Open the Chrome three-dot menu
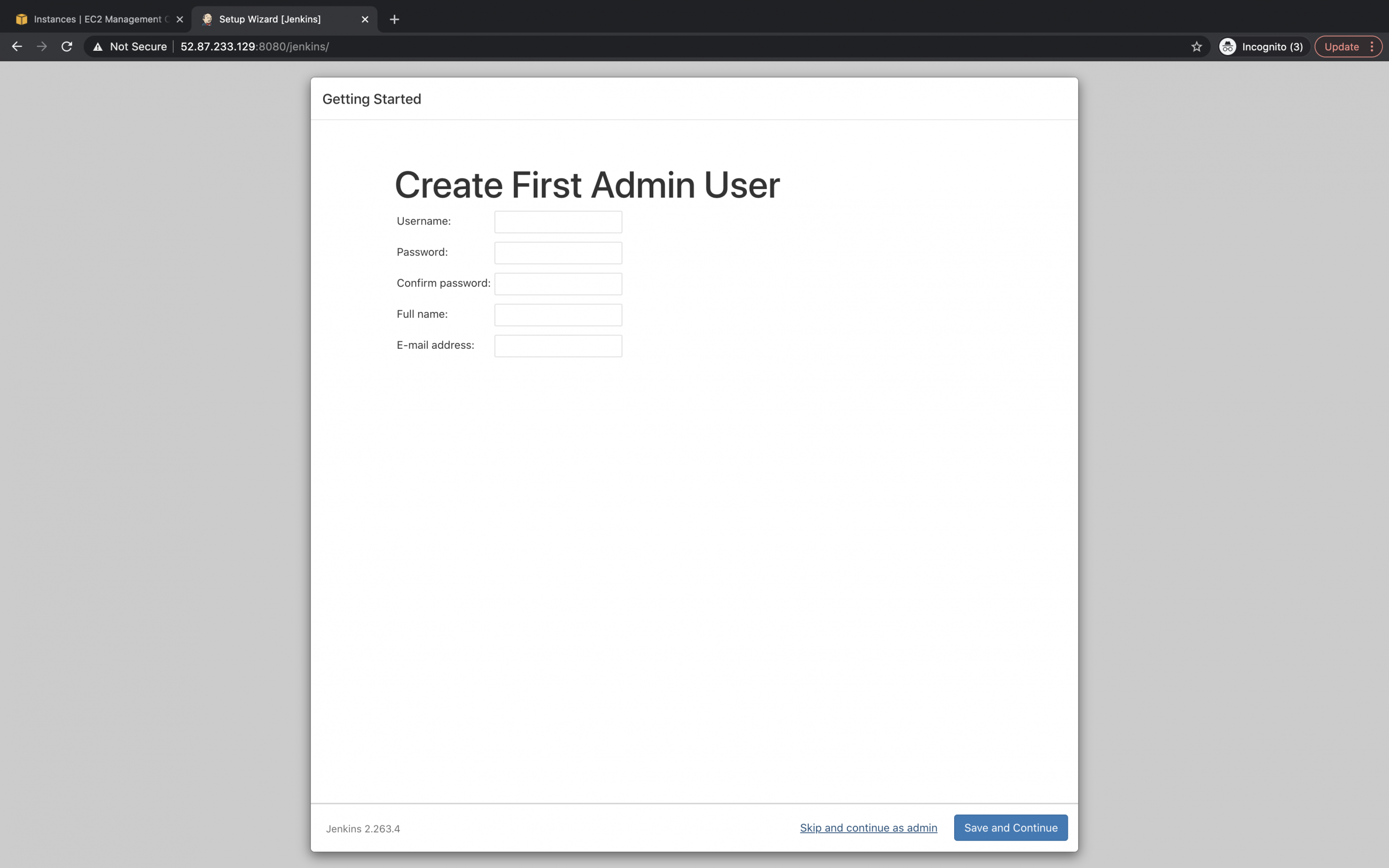Image resolution: width=1389 pixels, height=868 pixels. [x=1373, y=46]
